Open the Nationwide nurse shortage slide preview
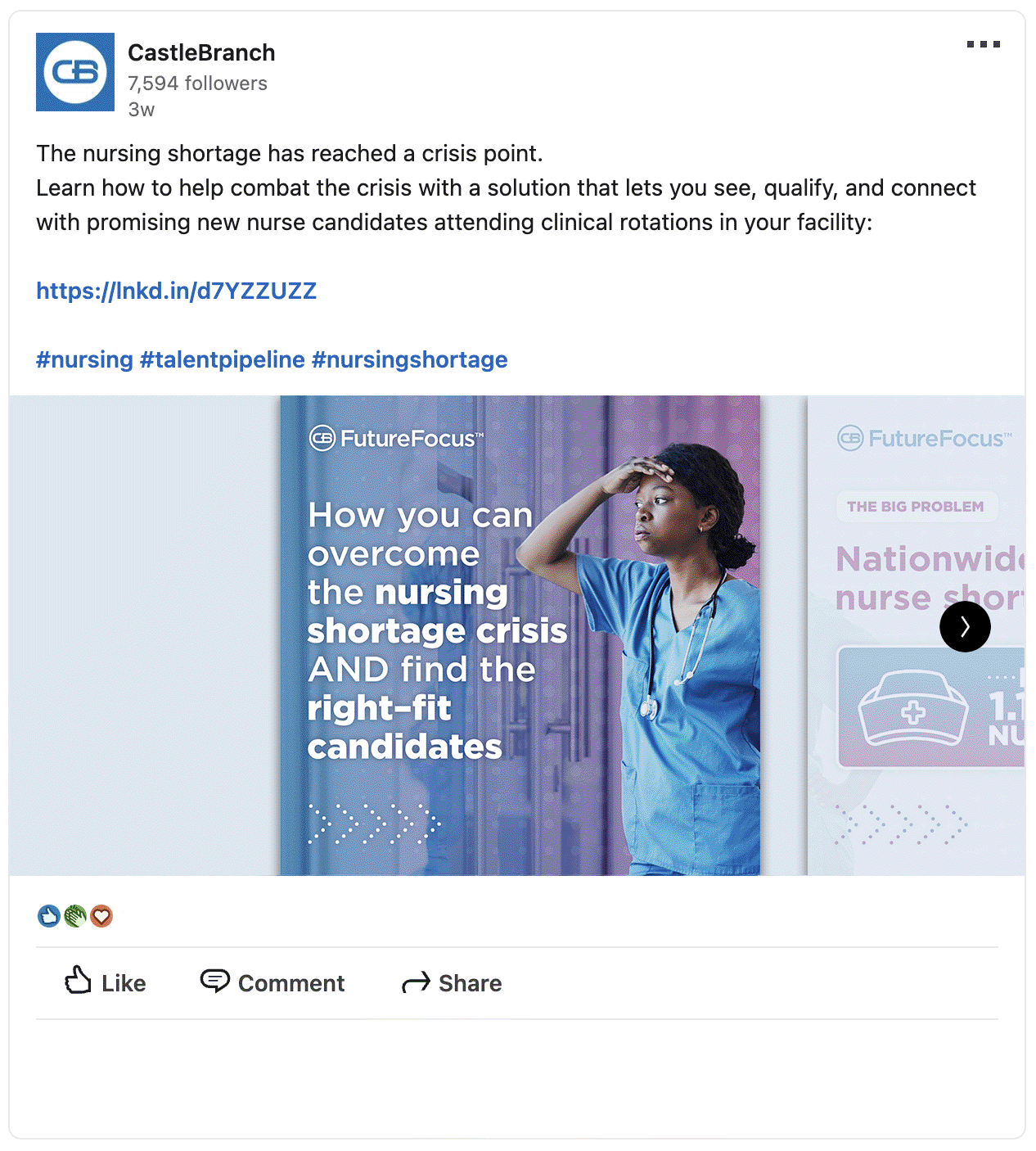Screen dimensions: 1036x1151 coord(916,635)
